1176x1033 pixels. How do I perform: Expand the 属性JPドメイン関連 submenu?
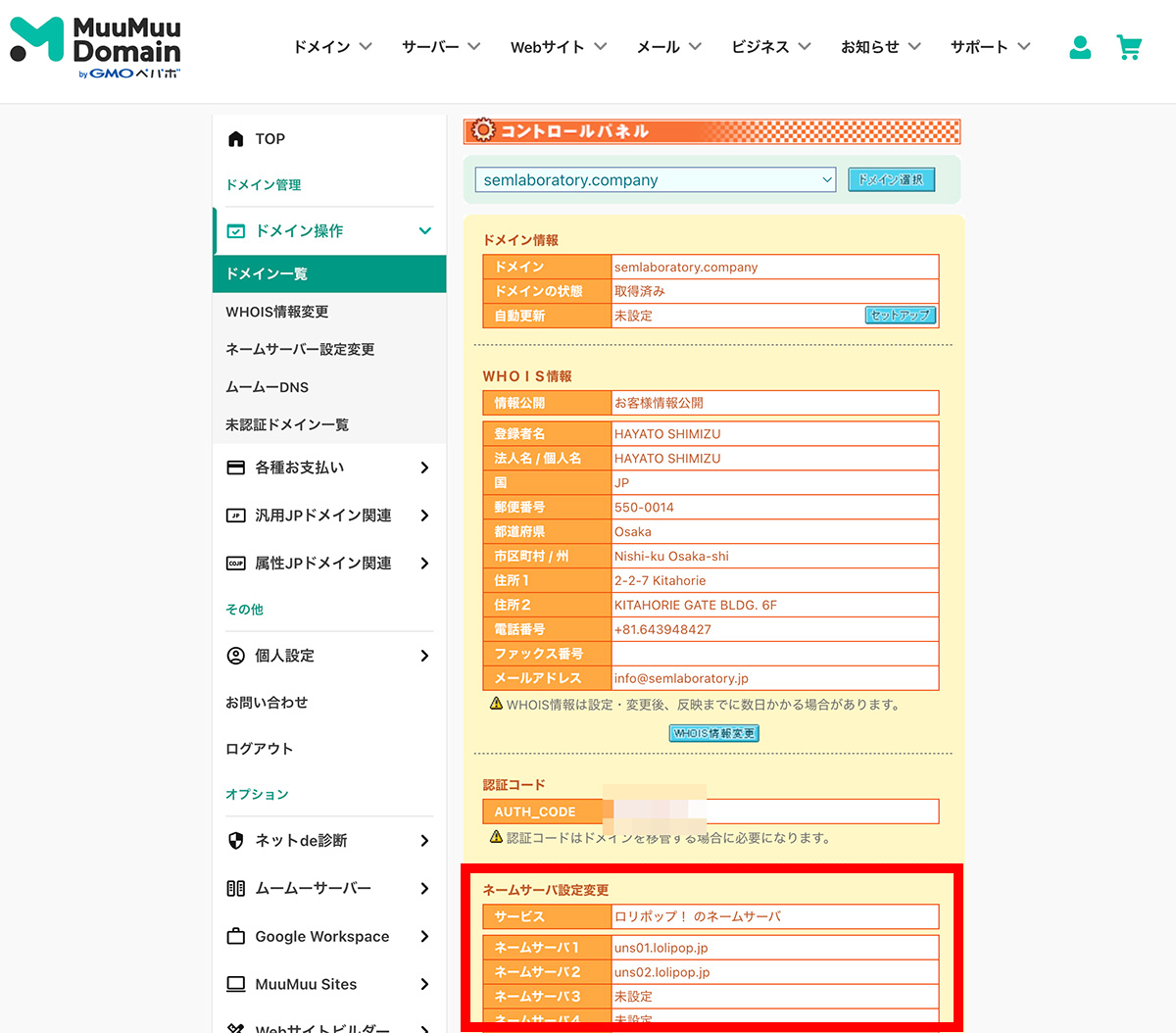coord(424,564)
